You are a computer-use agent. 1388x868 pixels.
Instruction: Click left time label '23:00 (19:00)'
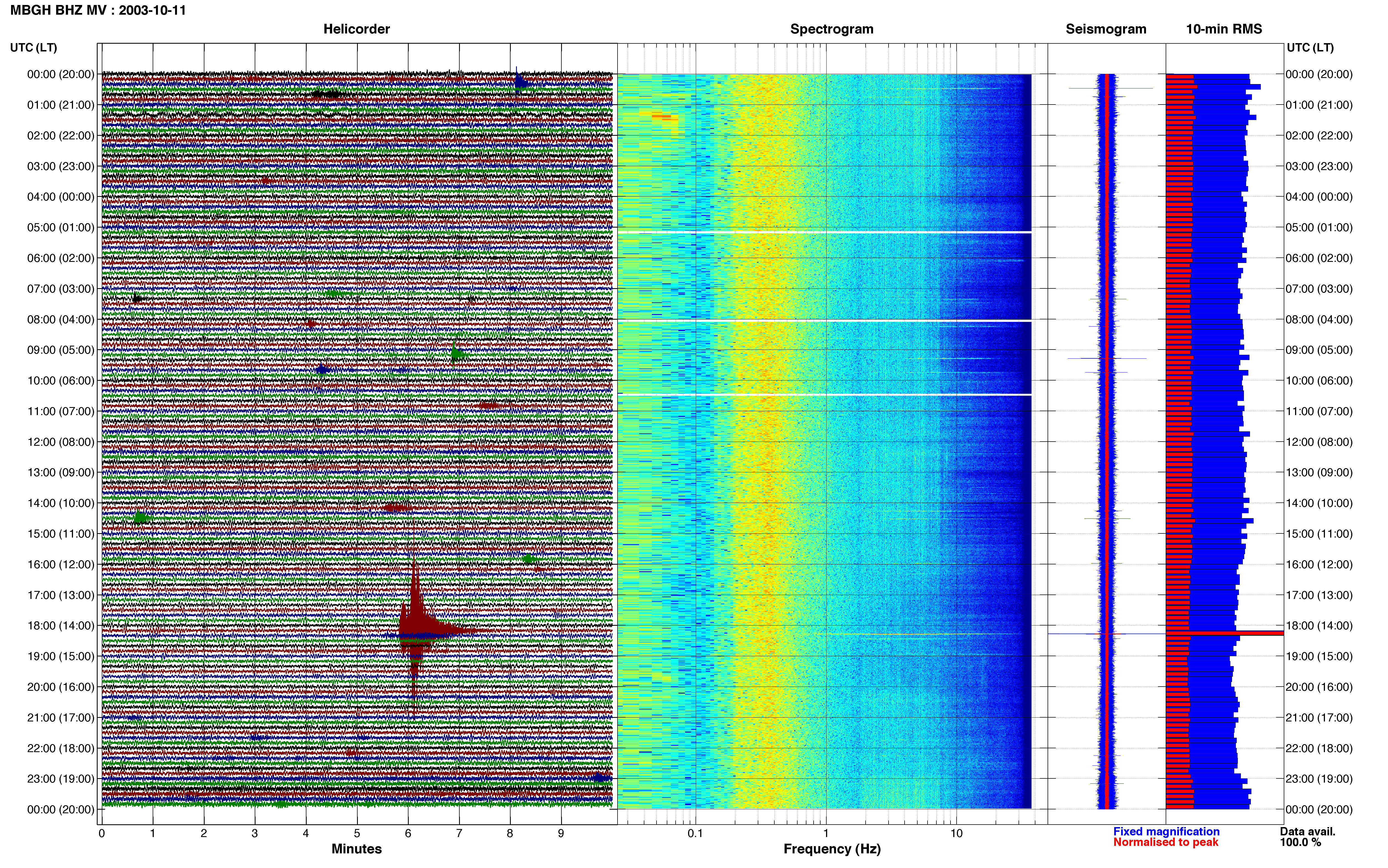(x=61, y=778)
